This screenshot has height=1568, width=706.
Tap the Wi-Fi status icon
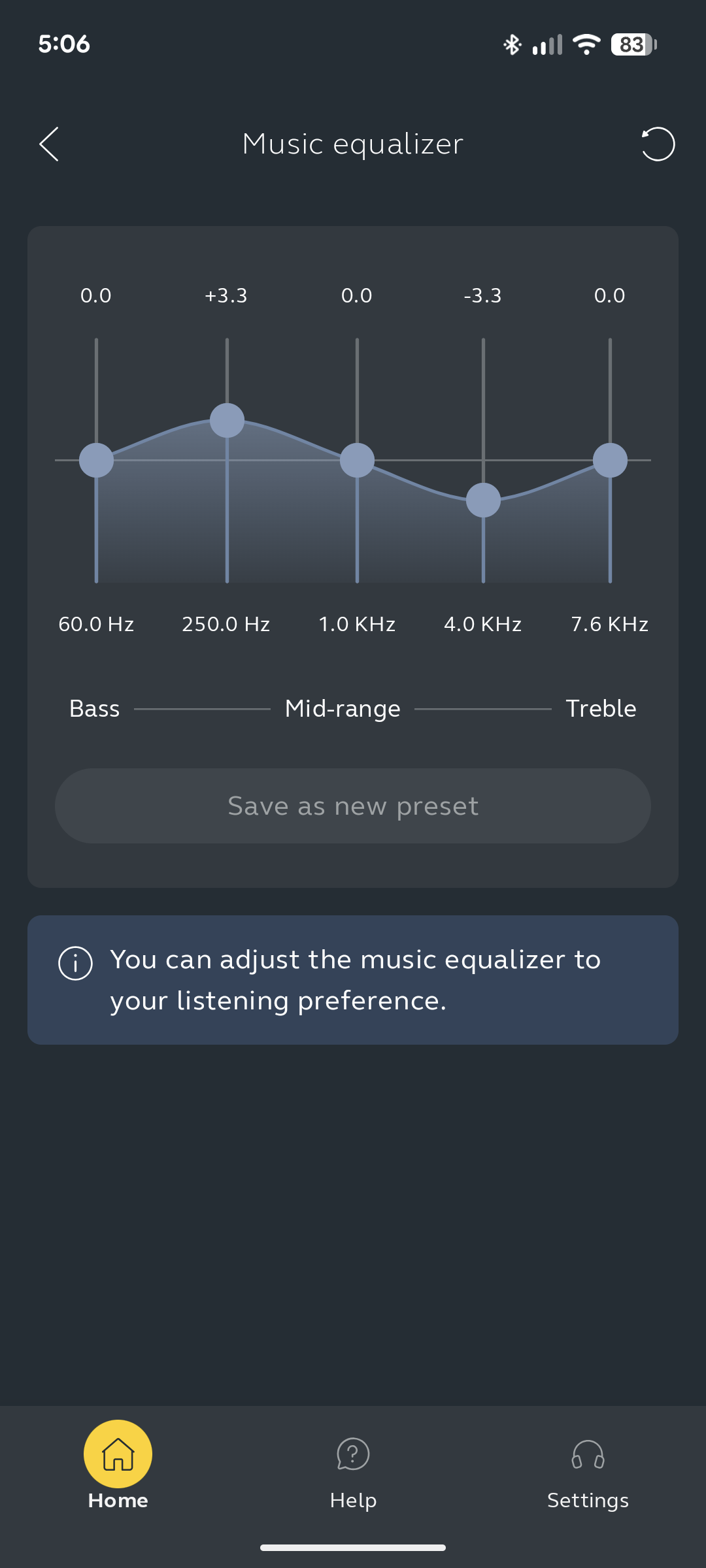pyautogui.click(x=586, y=44)
